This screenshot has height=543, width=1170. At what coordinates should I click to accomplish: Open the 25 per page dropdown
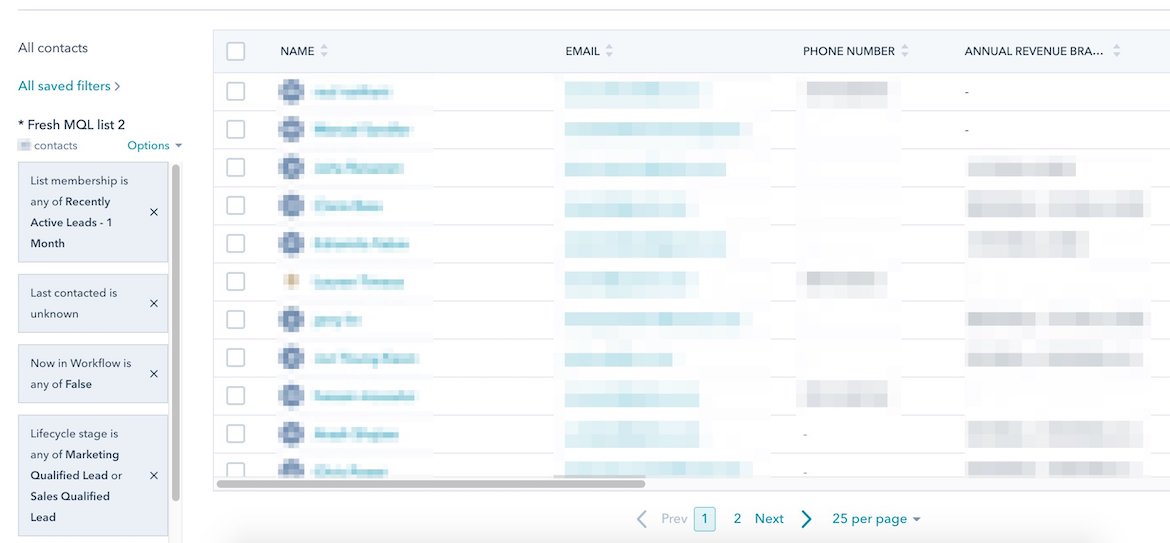875,519
